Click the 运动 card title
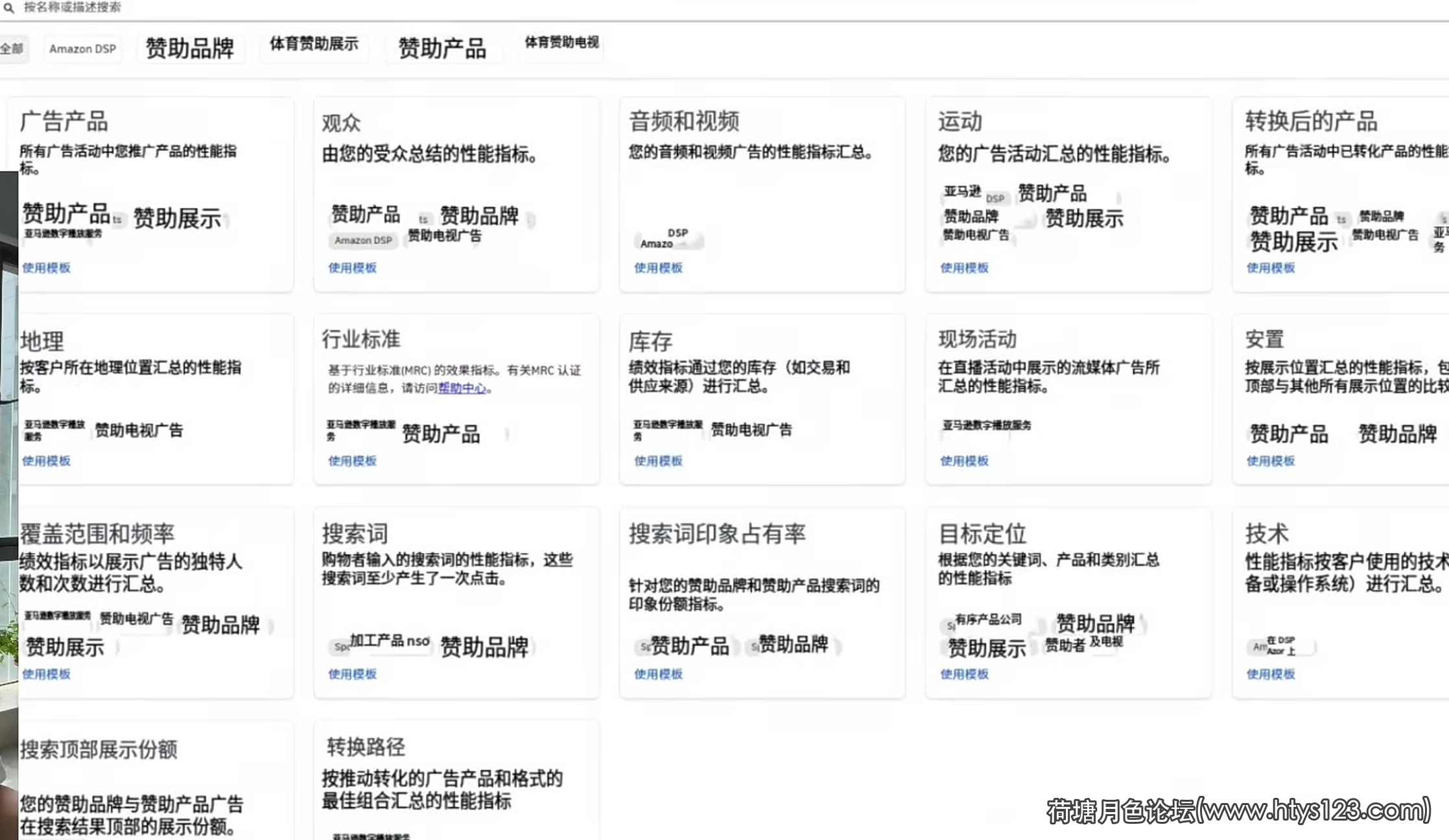Image resolution: width=1449 pixels, height=840 pixels. pos(960,121)
